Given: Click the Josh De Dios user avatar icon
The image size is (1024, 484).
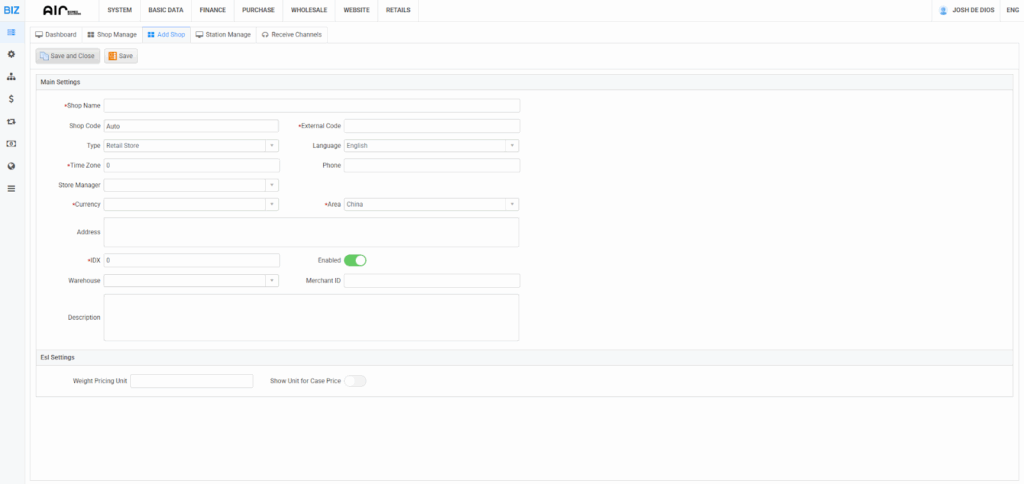Looking at the screenshot, I should 943,10.
